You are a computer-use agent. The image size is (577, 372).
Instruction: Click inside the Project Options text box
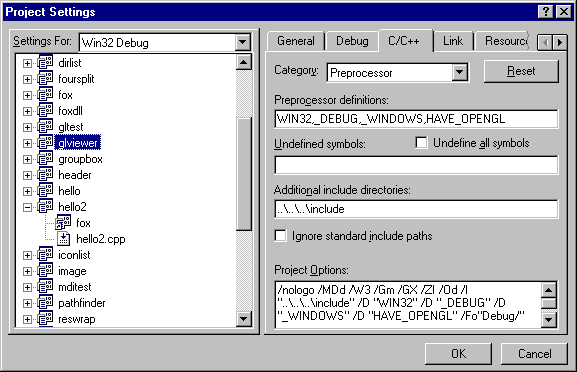point(408,304)
